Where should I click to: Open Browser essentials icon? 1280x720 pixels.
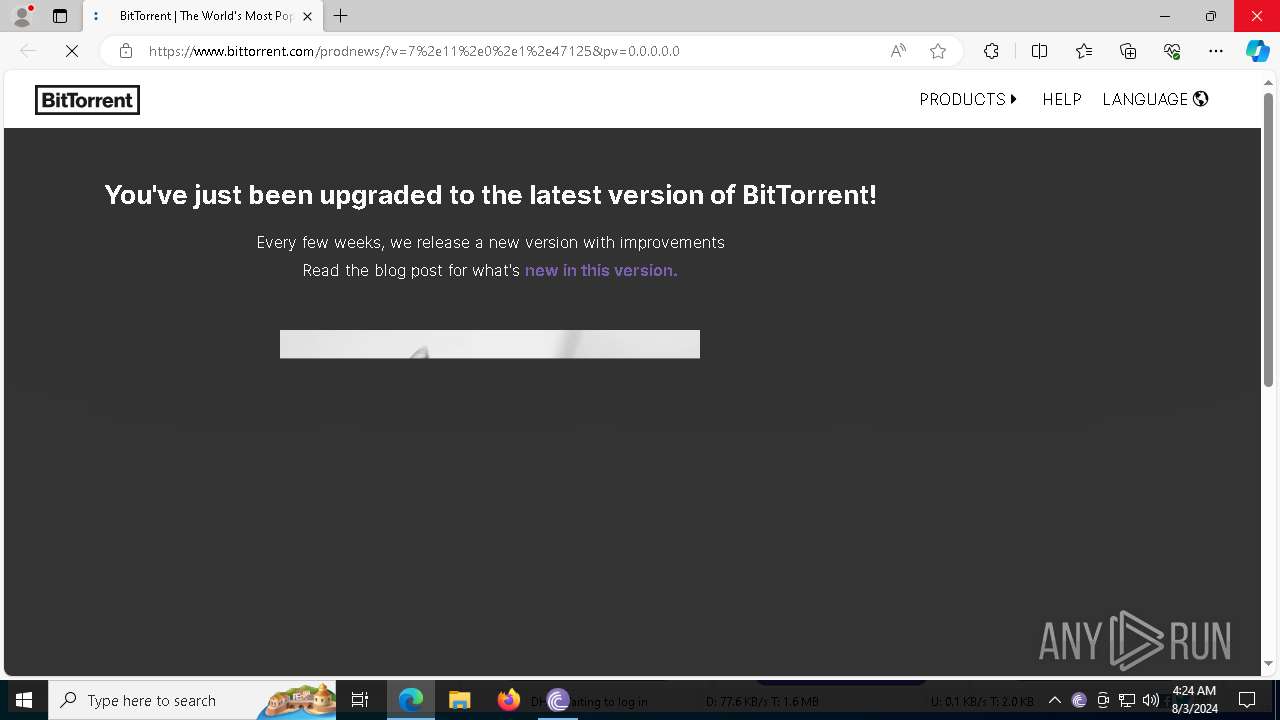(x=1172, y=51)
